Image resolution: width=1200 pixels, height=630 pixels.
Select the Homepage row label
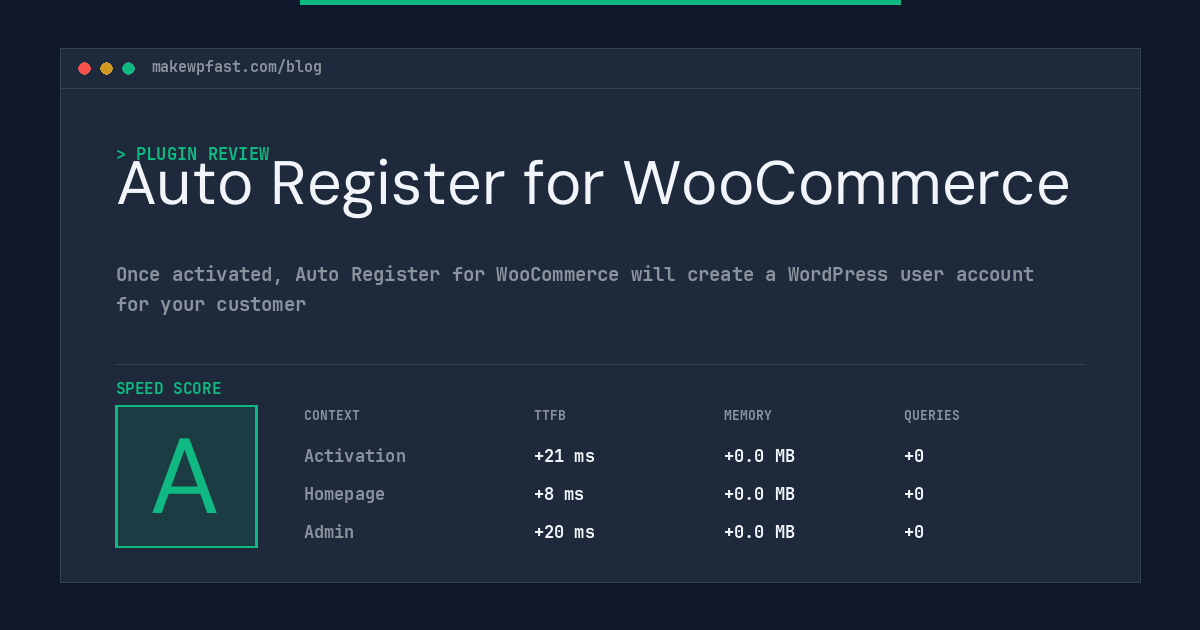[344, 494]
